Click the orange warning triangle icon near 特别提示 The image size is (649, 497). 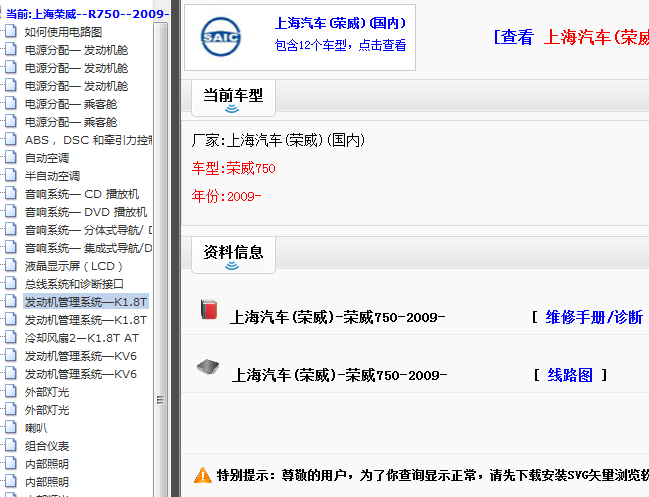pos(203,475)
